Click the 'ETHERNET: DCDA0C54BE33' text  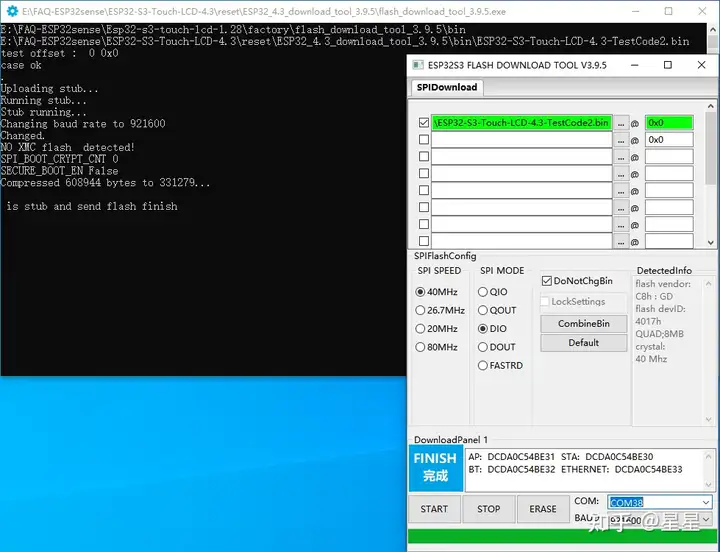pyautogui.click(x=622, y=470)
